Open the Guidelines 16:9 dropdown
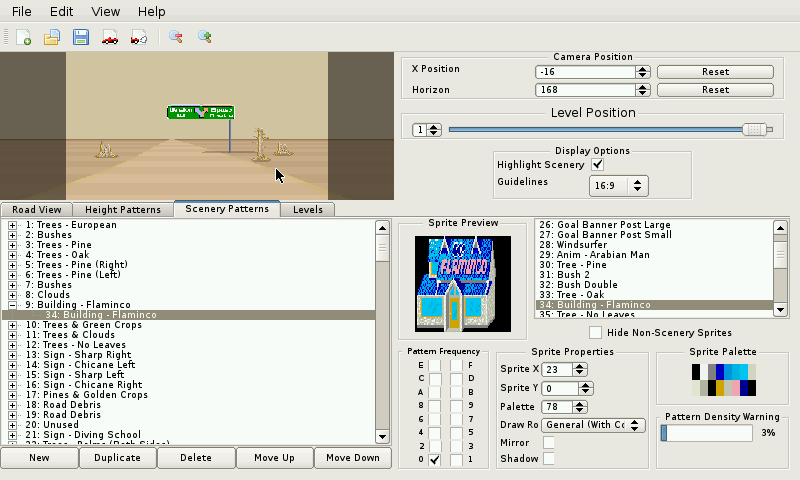This screenshot has height=480, width=800. (x=619, y=185)
